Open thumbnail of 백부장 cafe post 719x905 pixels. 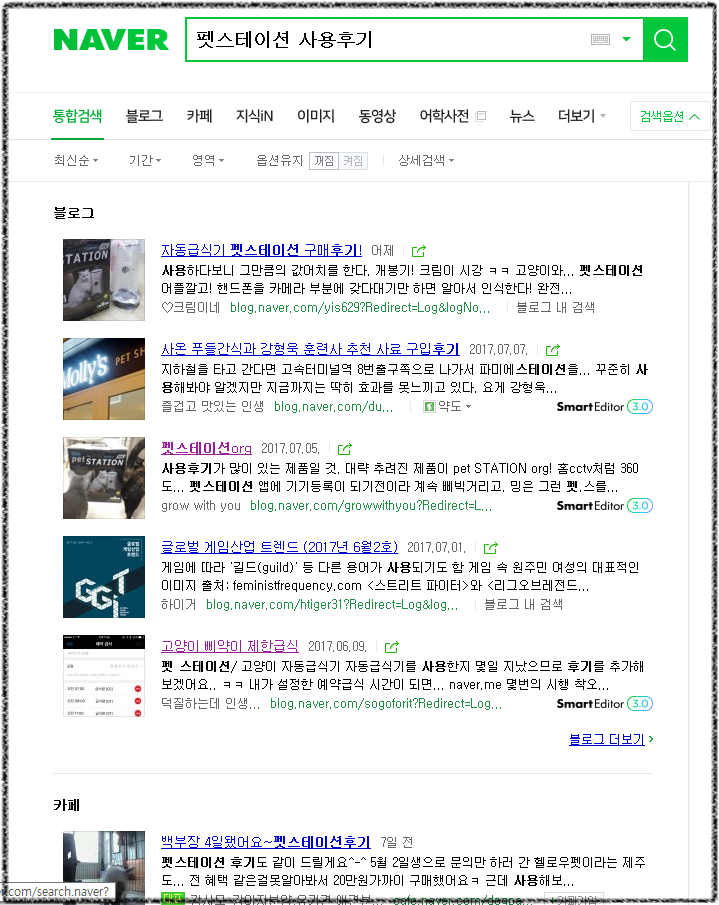click(x=104, y=867)
